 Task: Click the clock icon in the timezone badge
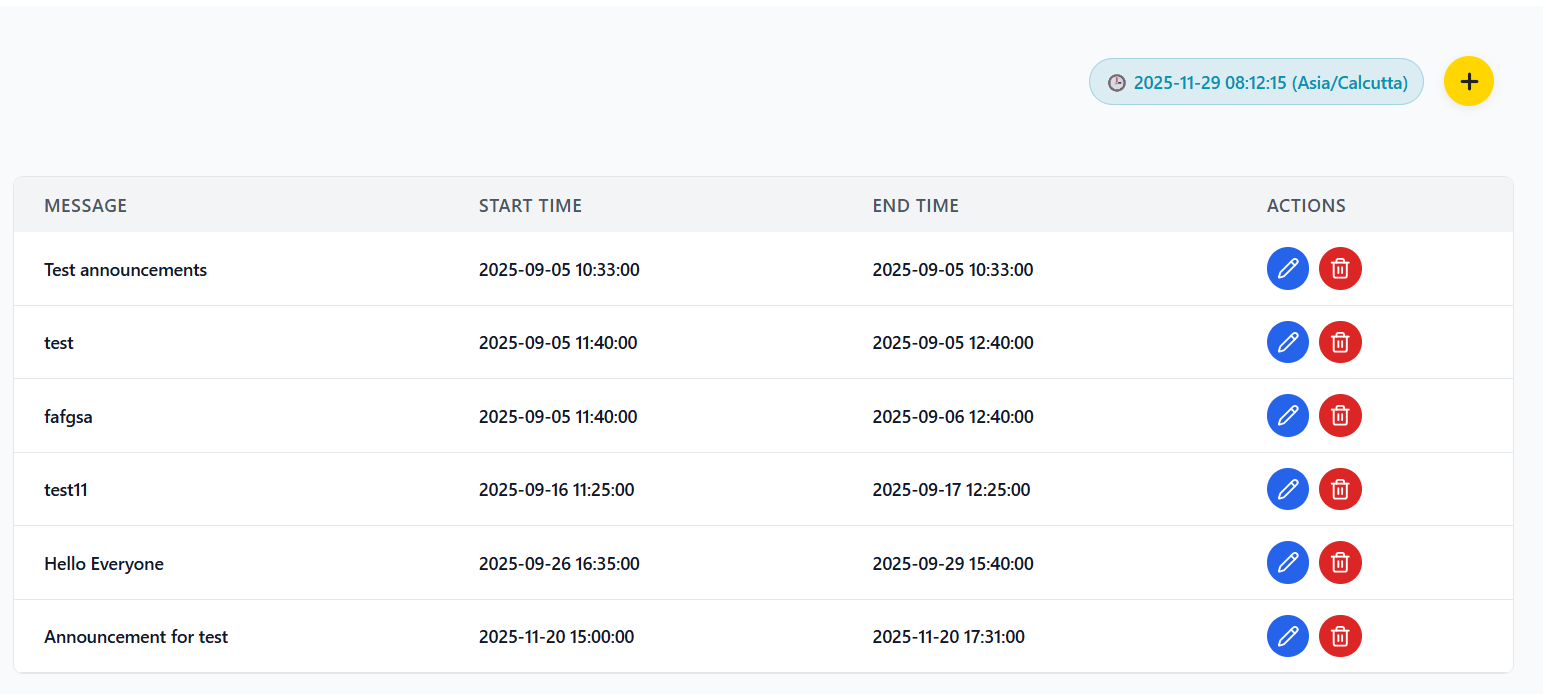(1117, 82)
